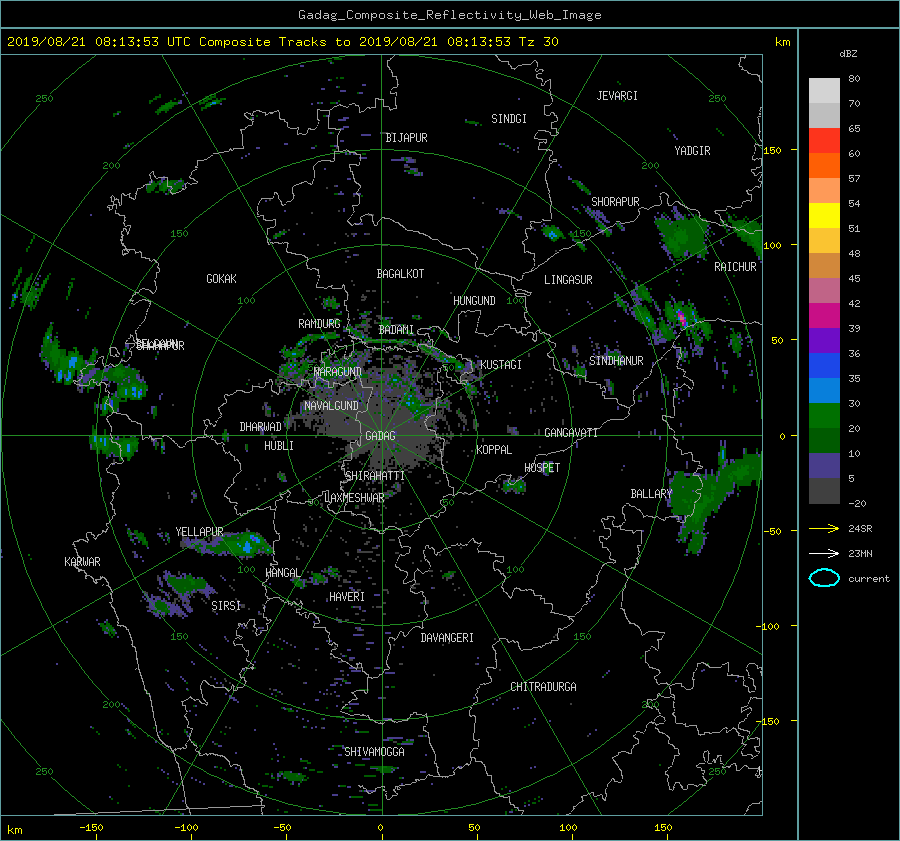Click the SHORAPUR city label
This screenshot has height=841, width=900.
(x=615, y=202)
